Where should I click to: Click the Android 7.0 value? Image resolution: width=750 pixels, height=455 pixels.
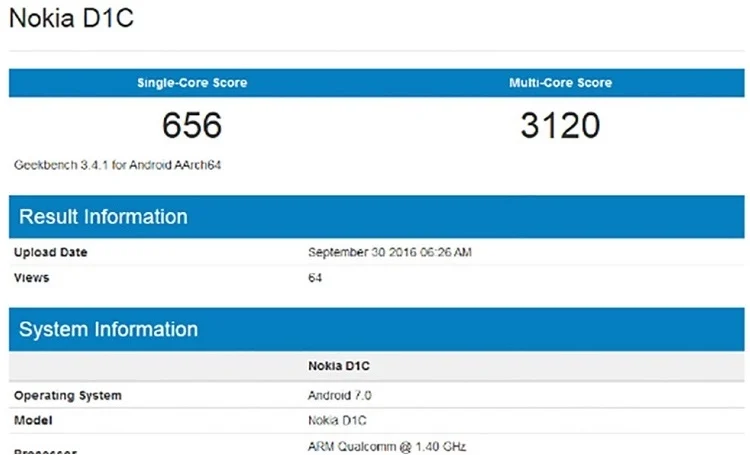[340, 396]
